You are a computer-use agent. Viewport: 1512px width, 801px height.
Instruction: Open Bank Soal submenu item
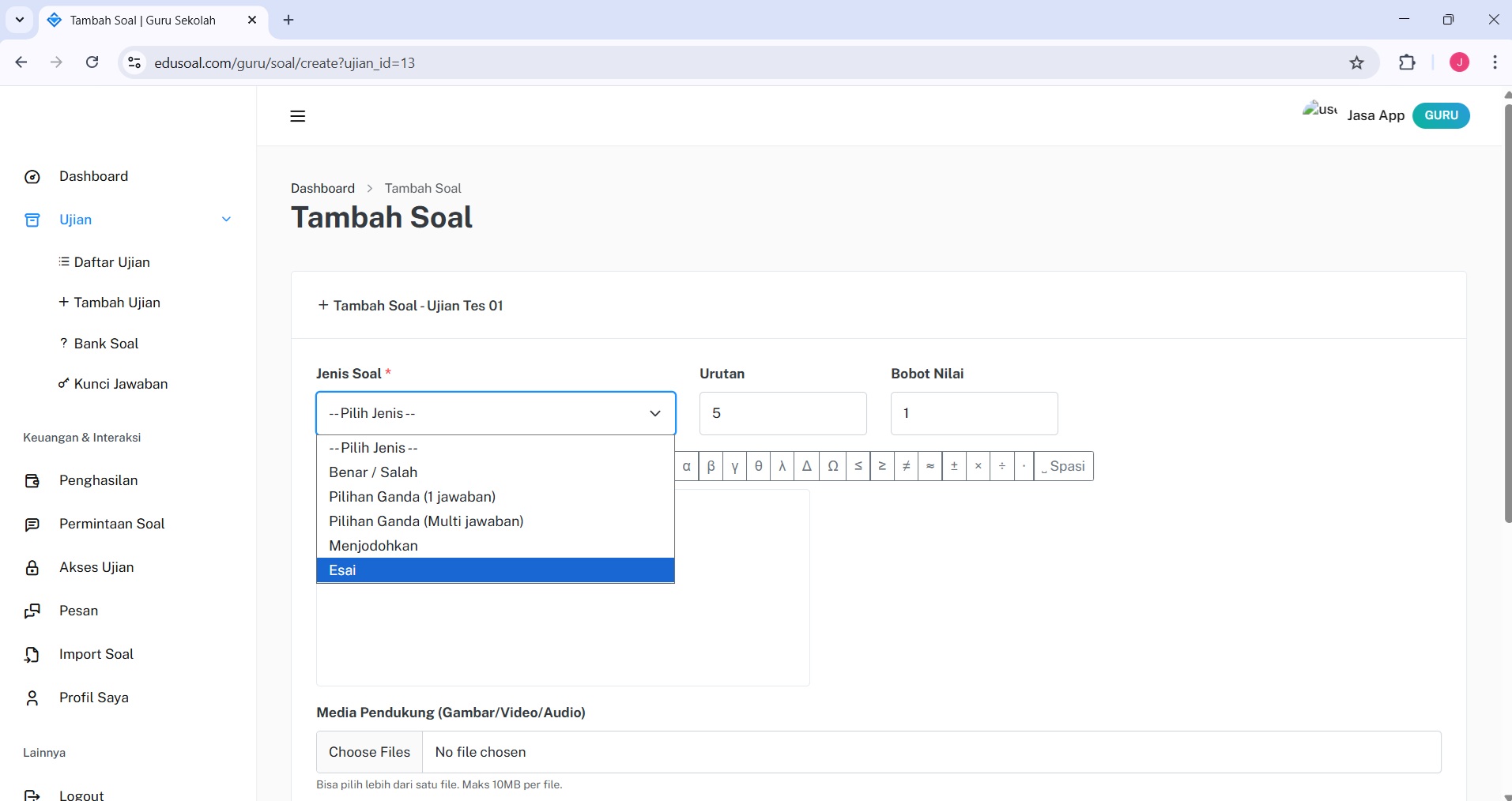[x=106, y=344]
